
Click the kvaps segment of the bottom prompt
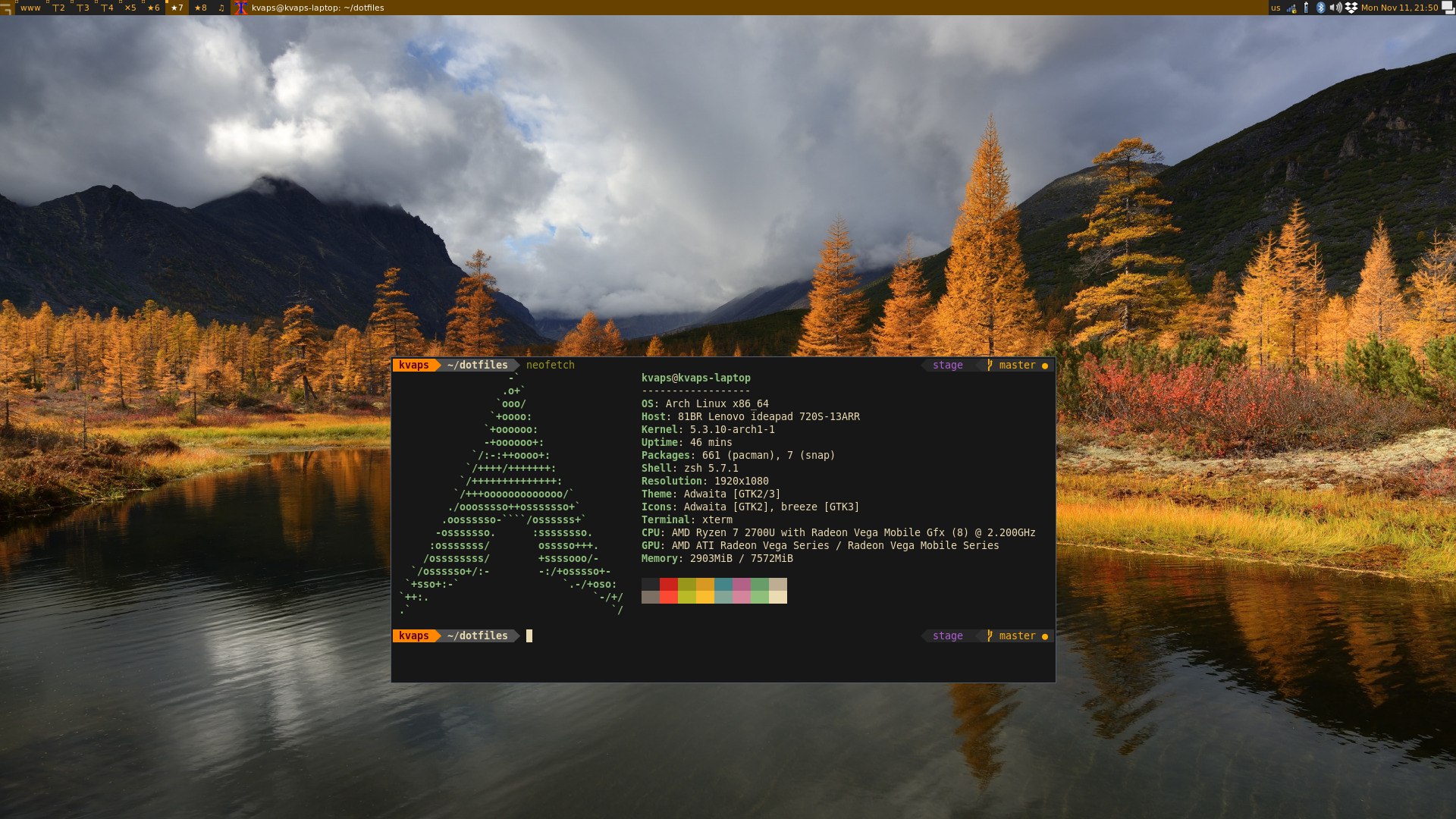point(414,635)
